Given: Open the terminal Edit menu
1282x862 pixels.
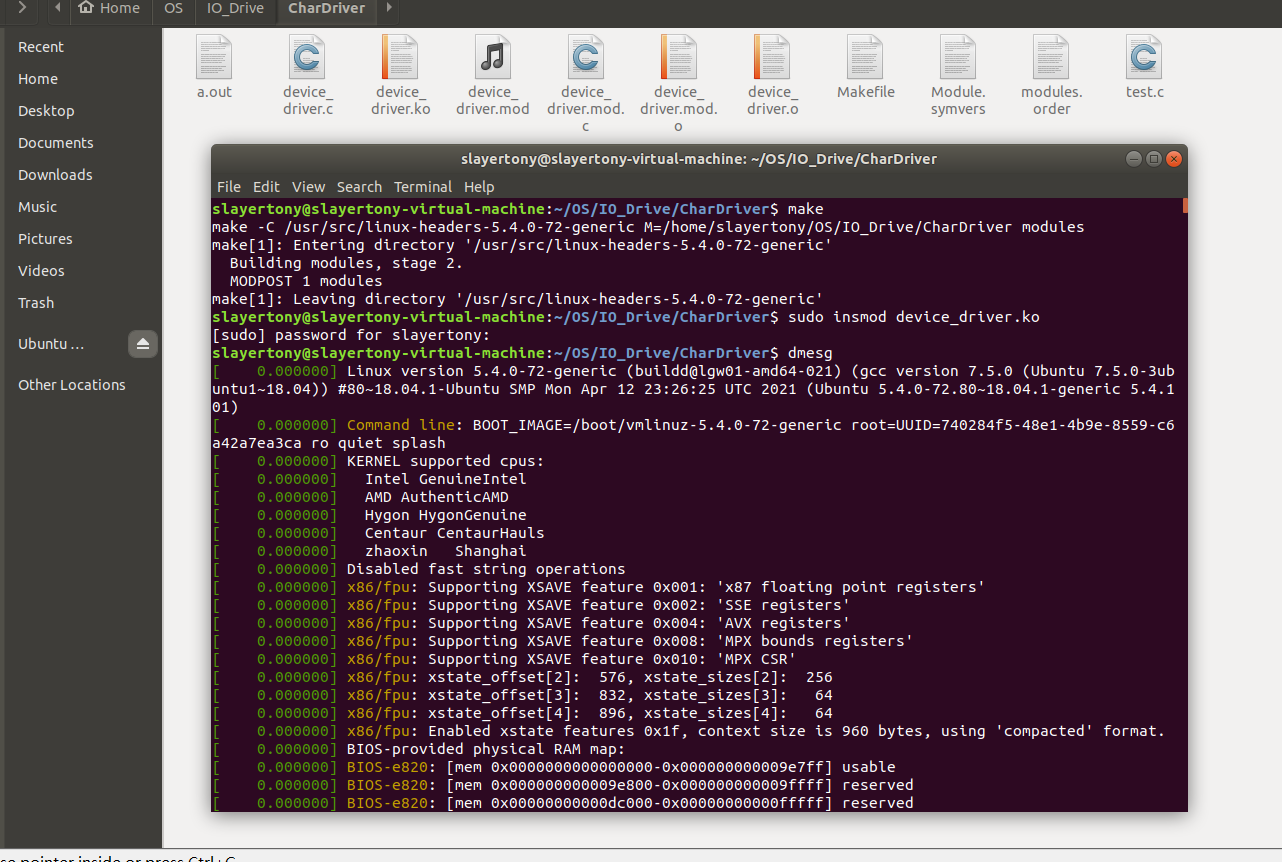Looking at the screenshot, I should [x=266, y=187].
